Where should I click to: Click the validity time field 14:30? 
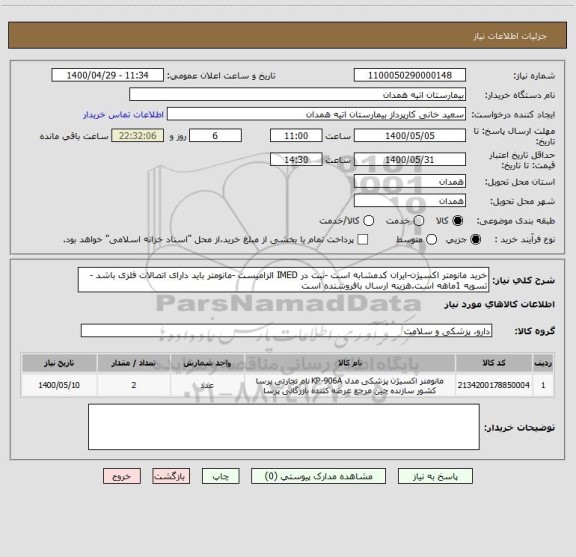[296, 159]
